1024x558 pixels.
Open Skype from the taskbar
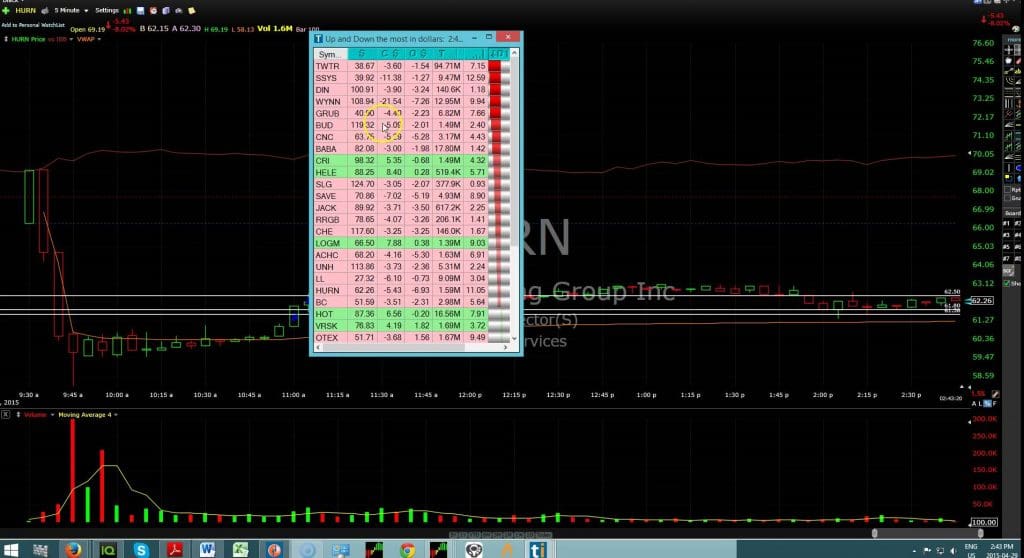pos(140,550)
